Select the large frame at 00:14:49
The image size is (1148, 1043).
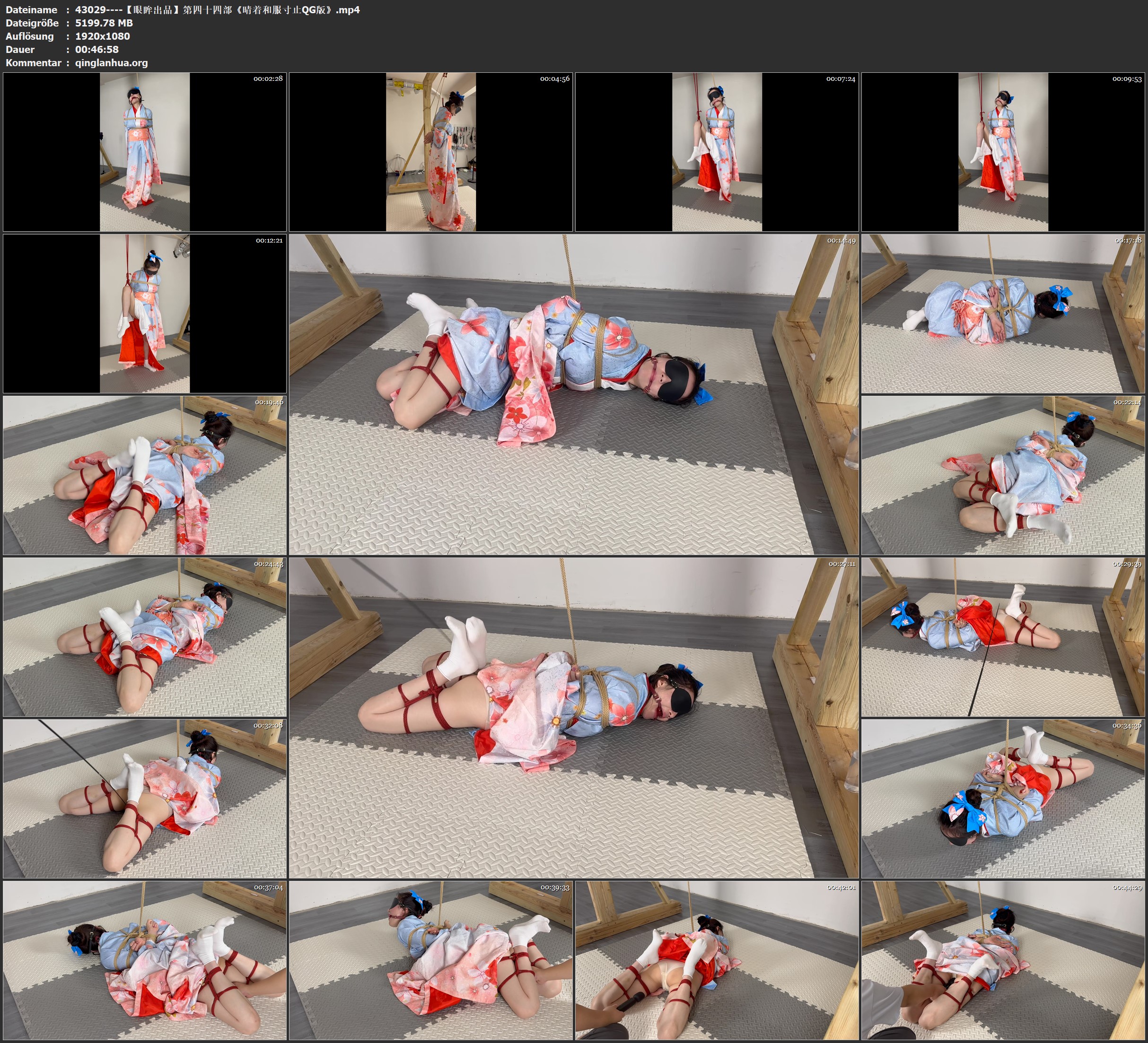(573, 394)
